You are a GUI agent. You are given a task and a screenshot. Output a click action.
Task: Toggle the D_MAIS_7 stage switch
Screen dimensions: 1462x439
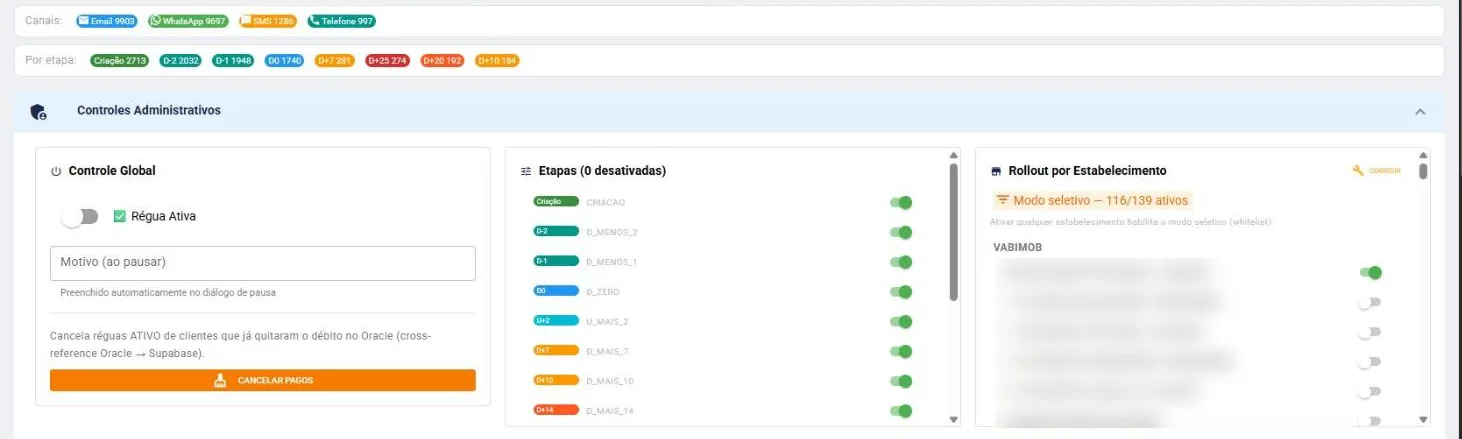901,351
